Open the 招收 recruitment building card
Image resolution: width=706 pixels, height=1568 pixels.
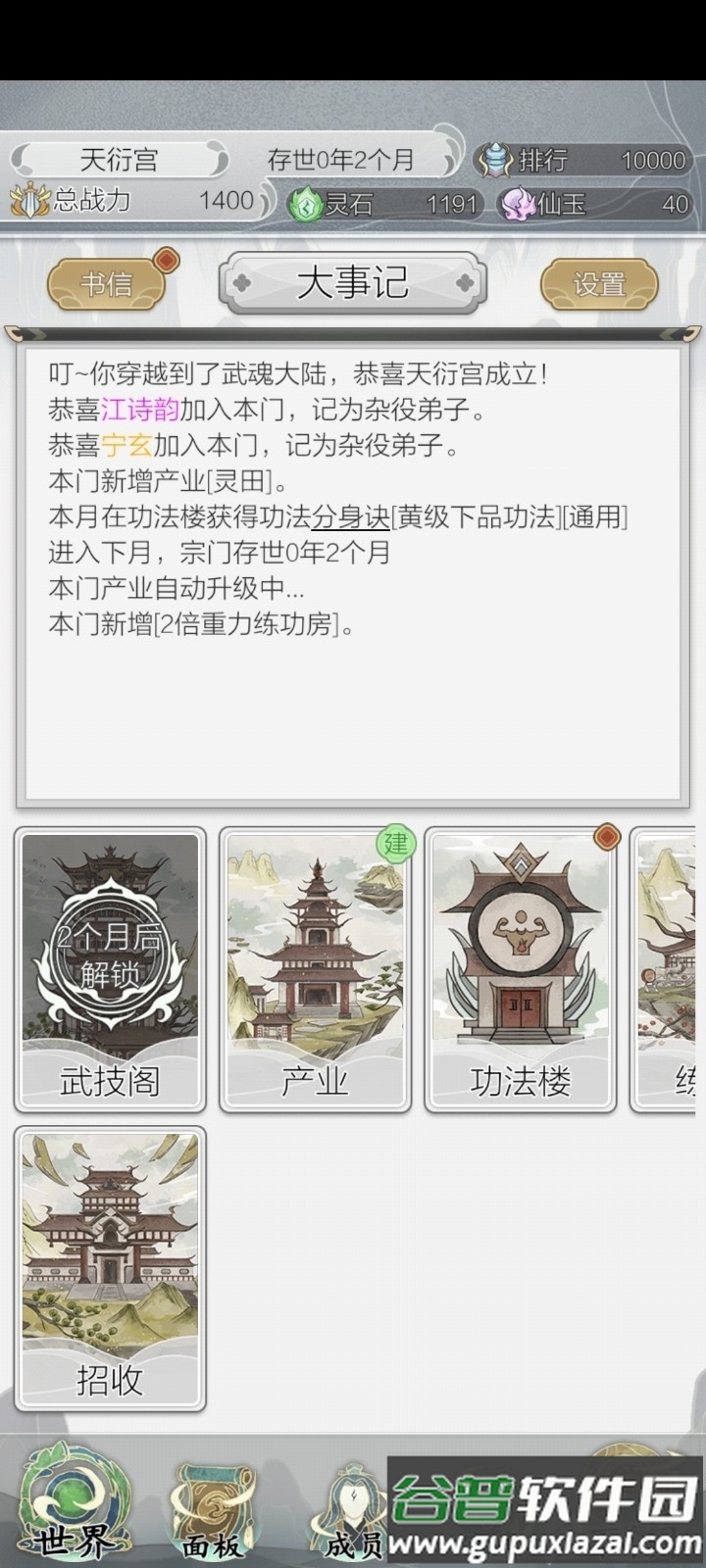[x=110, y=1269]
